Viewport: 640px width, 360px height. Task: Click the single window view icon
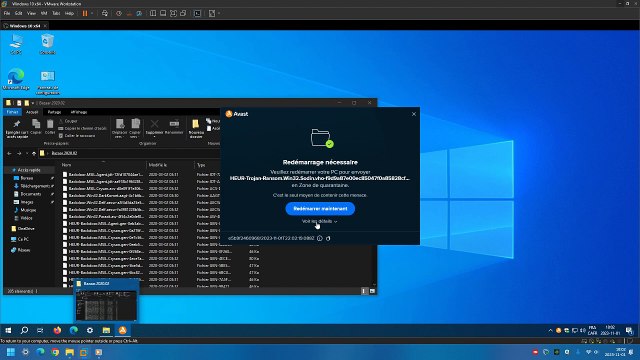point(163,13)
